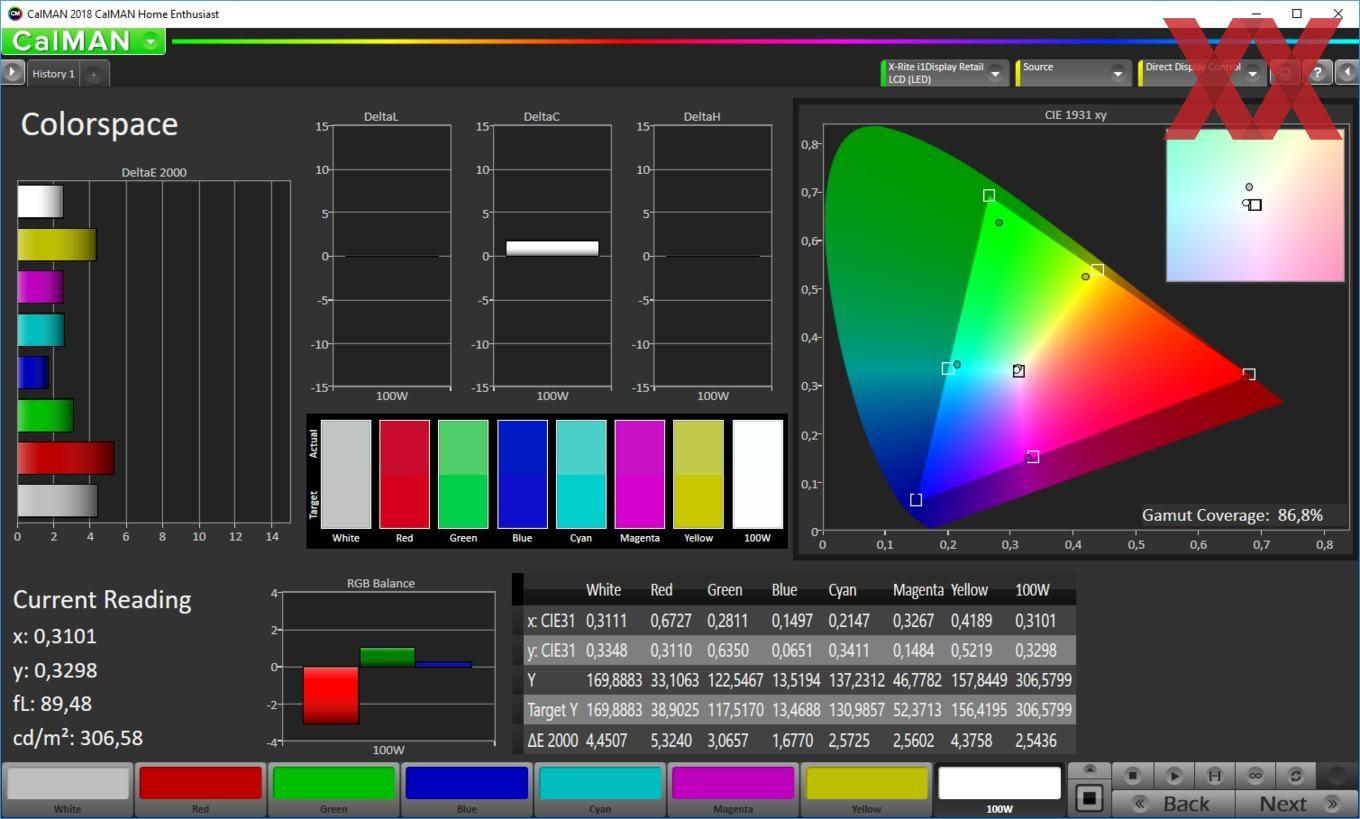
Task: Click the 'Gamut Coverage: 86,8%' text
Action: point(1232,515)
